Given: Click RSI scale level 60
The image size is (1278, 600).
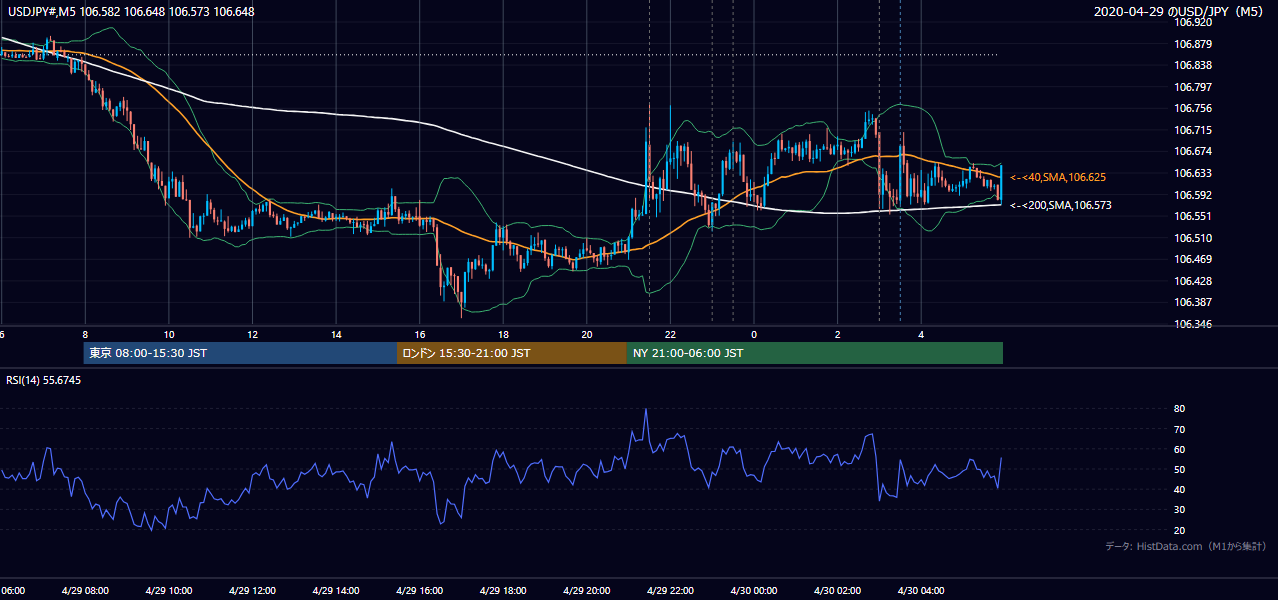Looking at the screenshot, I should pos(1180,449).
